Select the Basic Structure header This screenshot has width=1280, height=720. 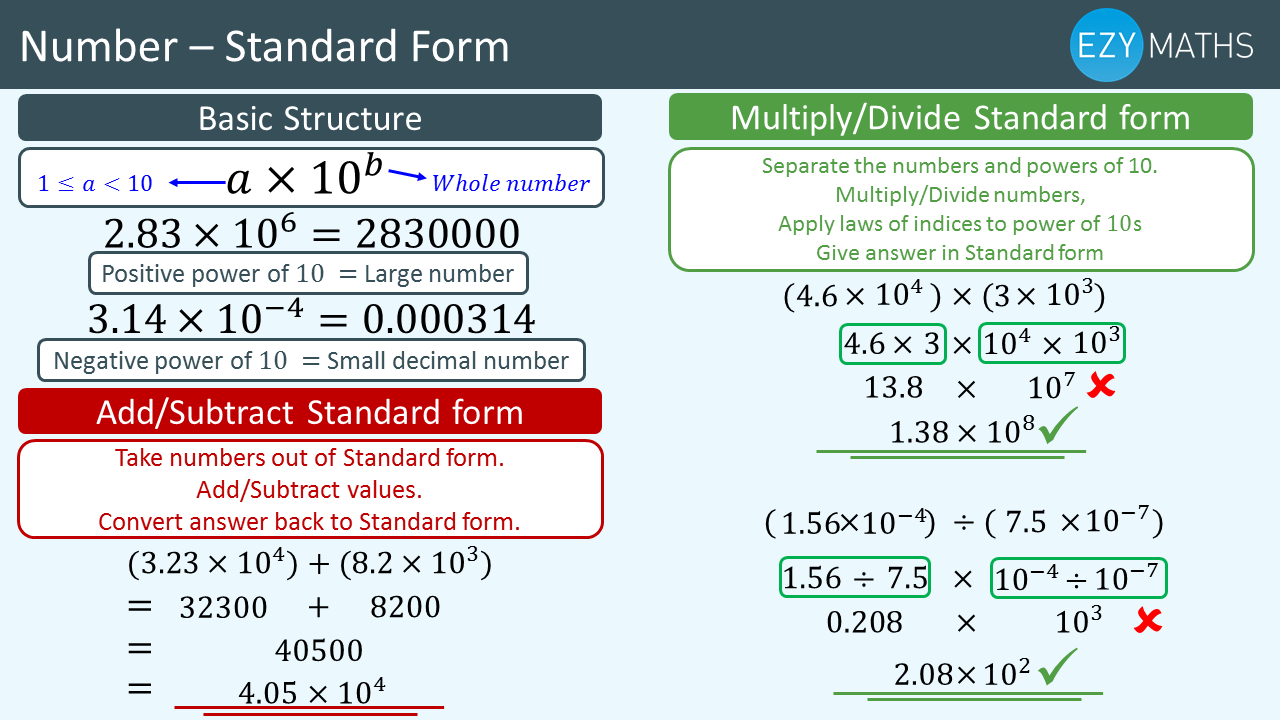[x=310, y=118]
